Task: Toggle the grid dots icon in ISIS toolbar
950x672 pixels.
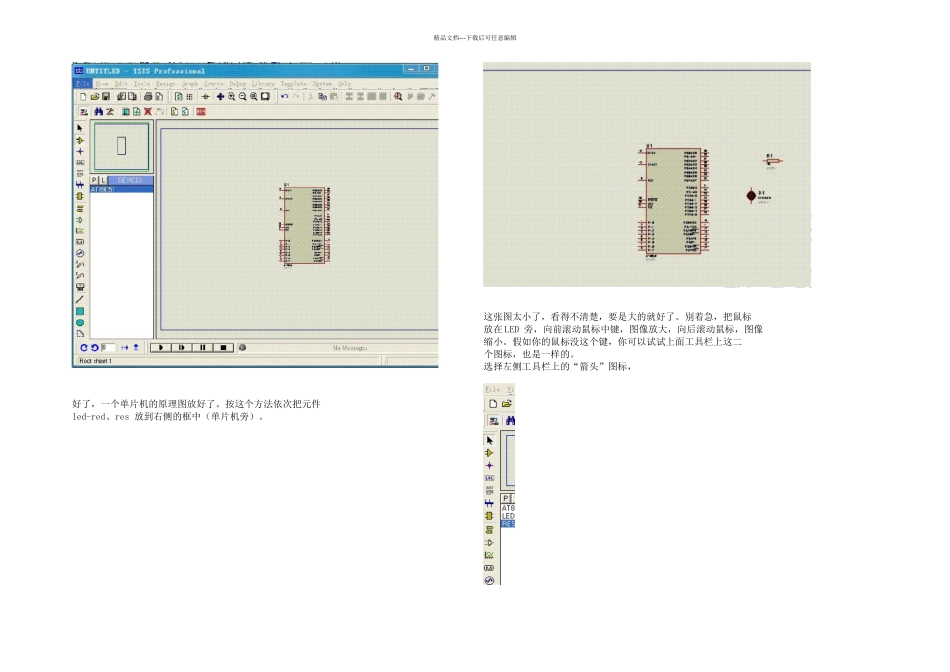Action: (190, 96)
